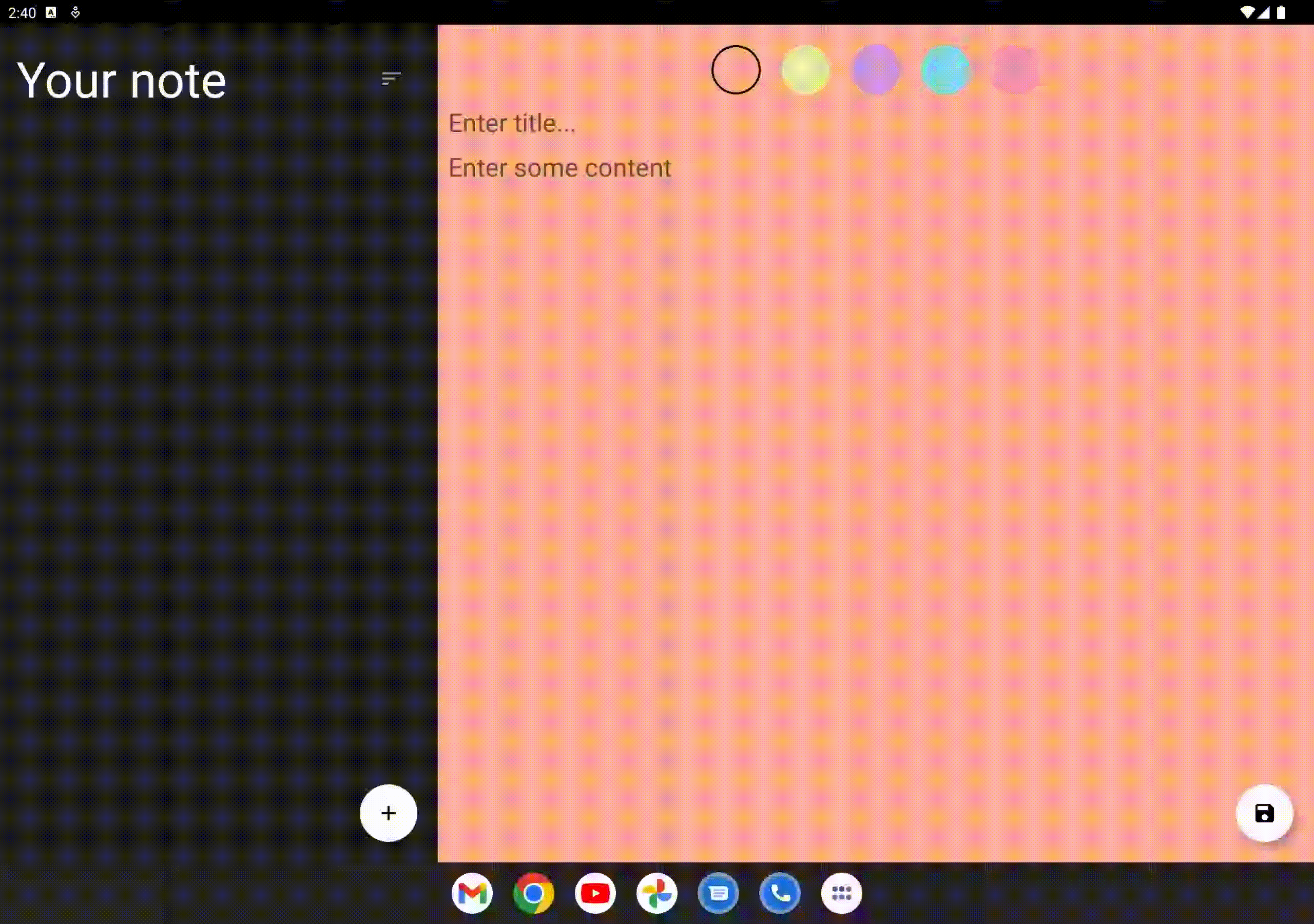Choose the purple note color

coord(875,70)
